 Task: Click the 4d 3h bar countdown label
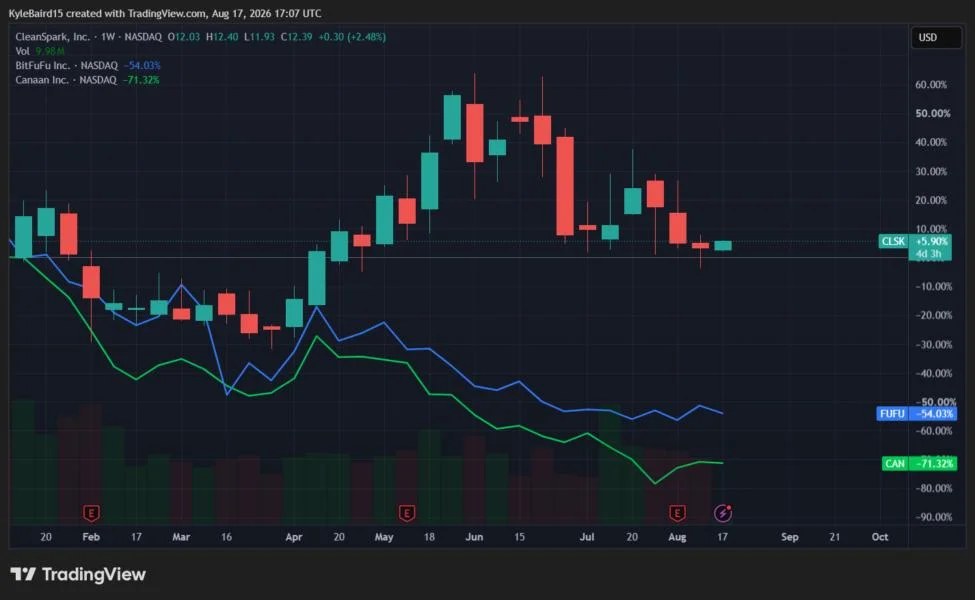coord(929,254)
